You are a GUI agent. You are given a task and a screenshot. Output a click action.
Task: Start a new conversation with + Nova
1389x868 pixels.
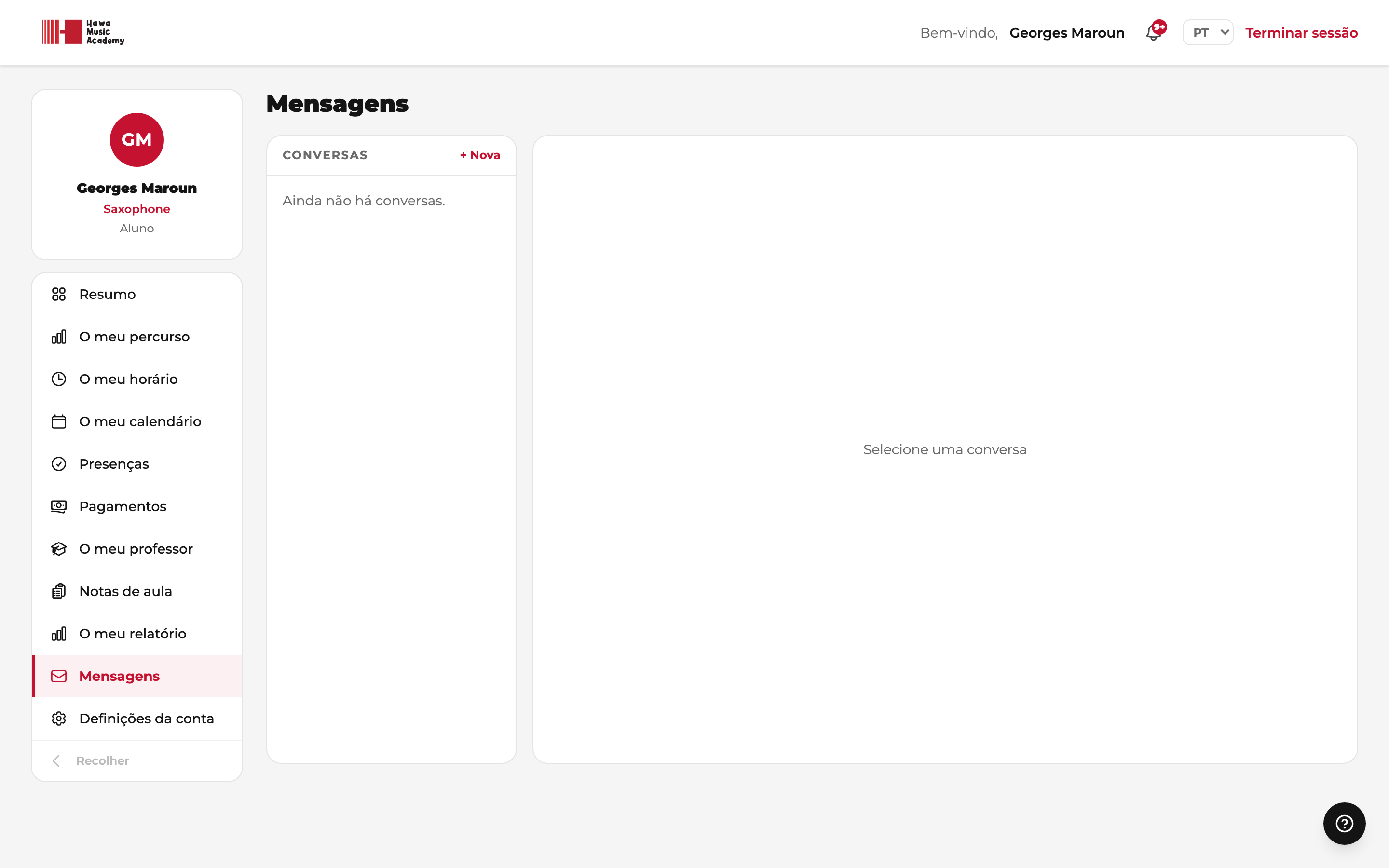click(x=480, y=155)
